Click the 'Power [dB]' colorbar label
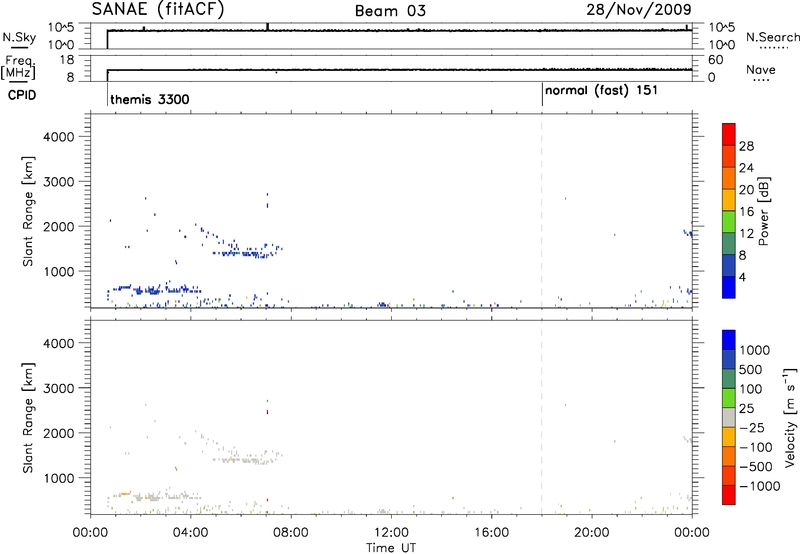 pos(763,211)
